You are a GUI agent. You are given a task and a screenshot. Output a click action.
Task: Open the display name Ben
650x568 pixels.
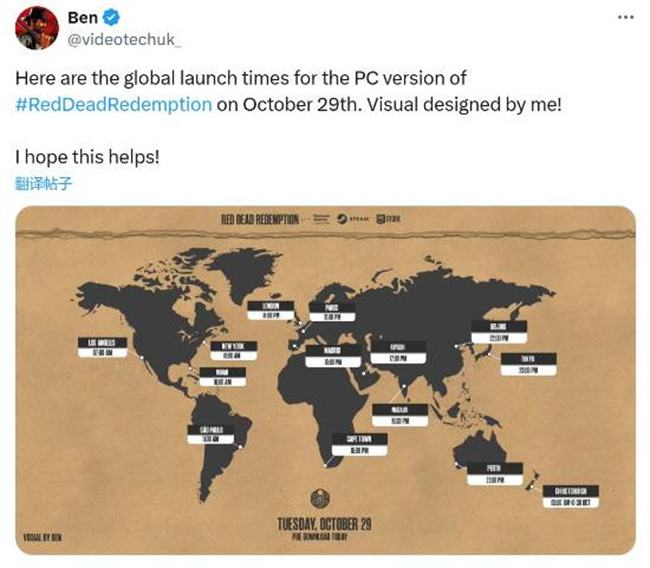click(x=84, y=19)
